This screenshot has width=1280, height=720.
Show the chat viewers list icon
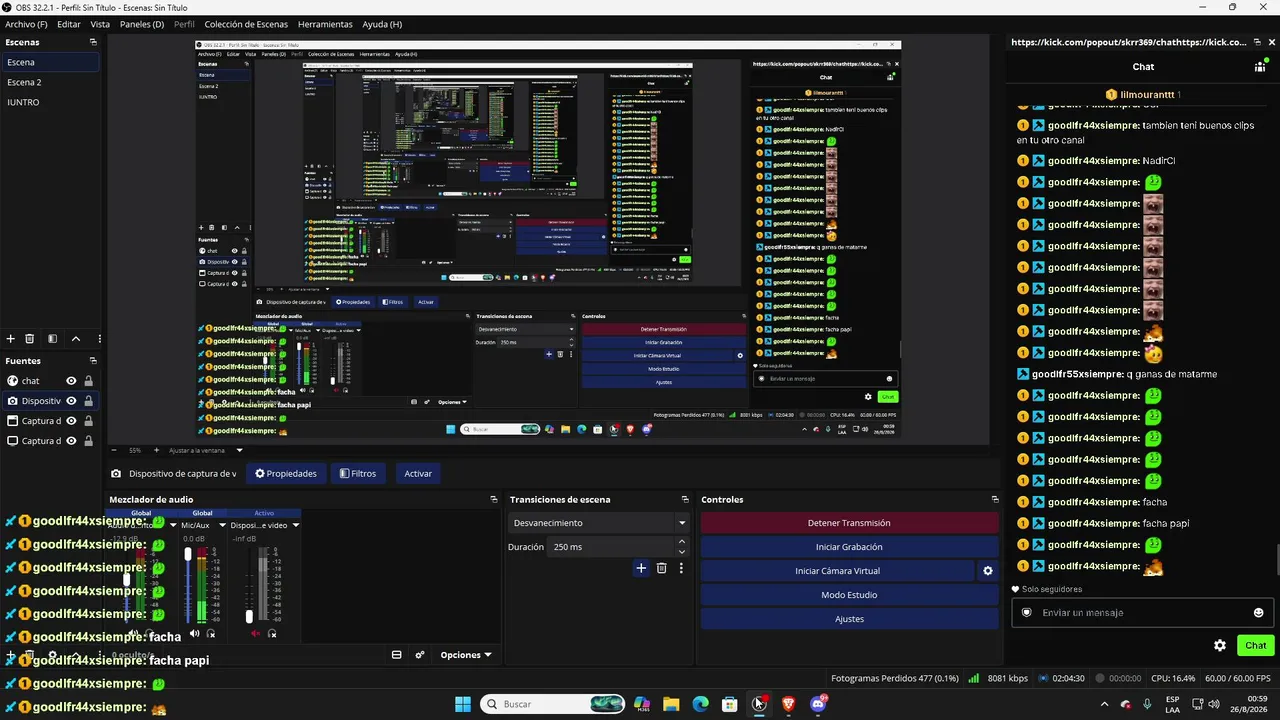1260,66
